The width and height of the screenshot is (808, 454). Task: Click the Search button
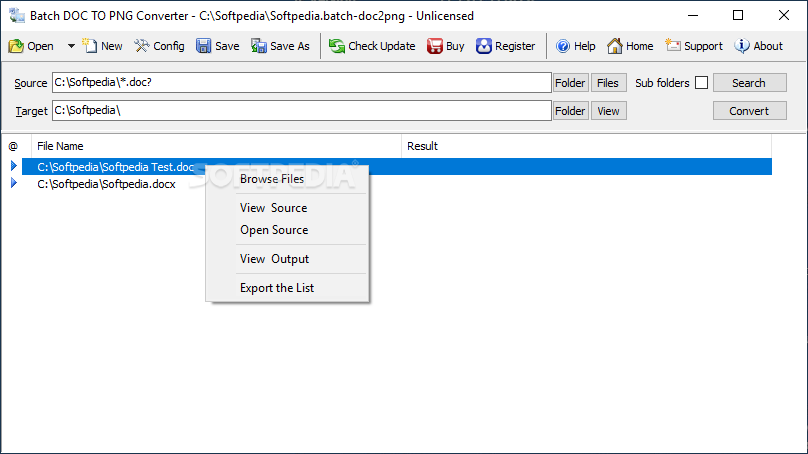[x=749, y=83]
